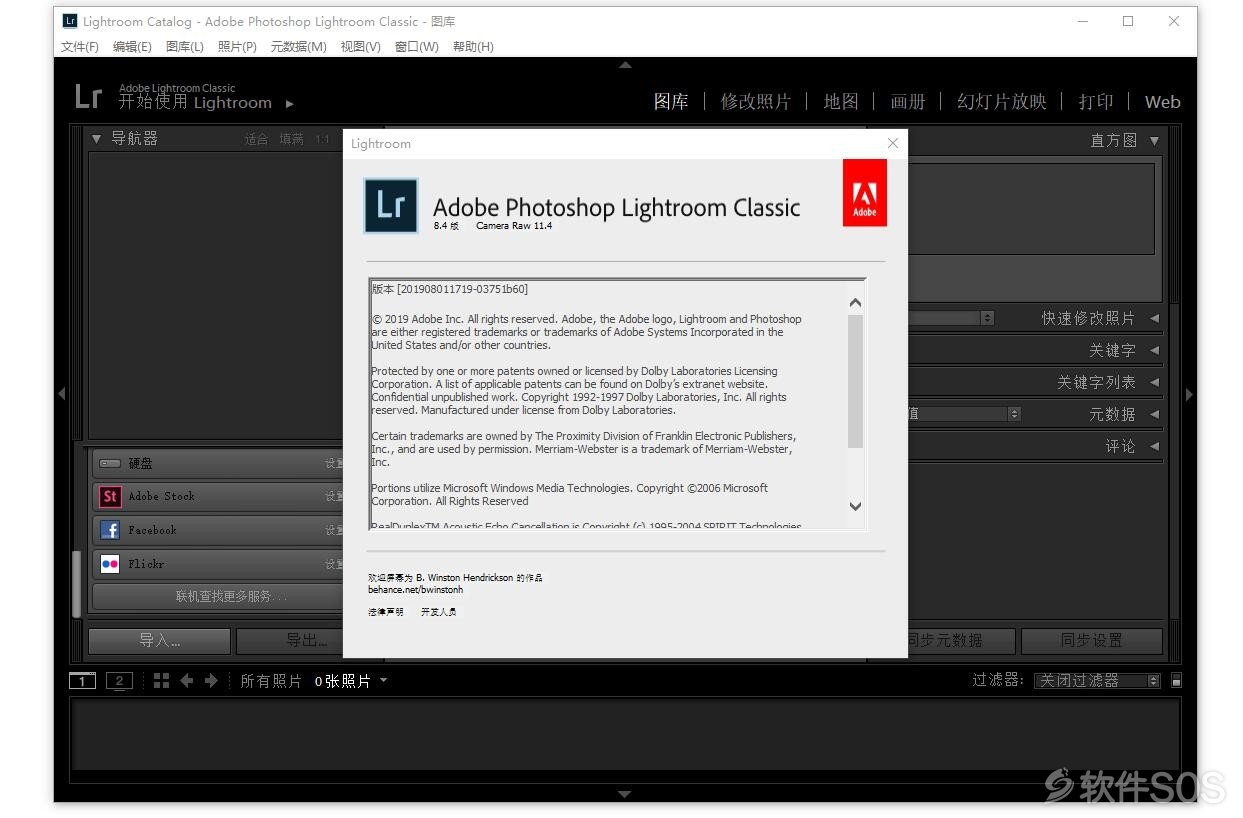This screenshot has height=818, width=1243.
Task: Open the 照片(P) menu
Action: 237,47
